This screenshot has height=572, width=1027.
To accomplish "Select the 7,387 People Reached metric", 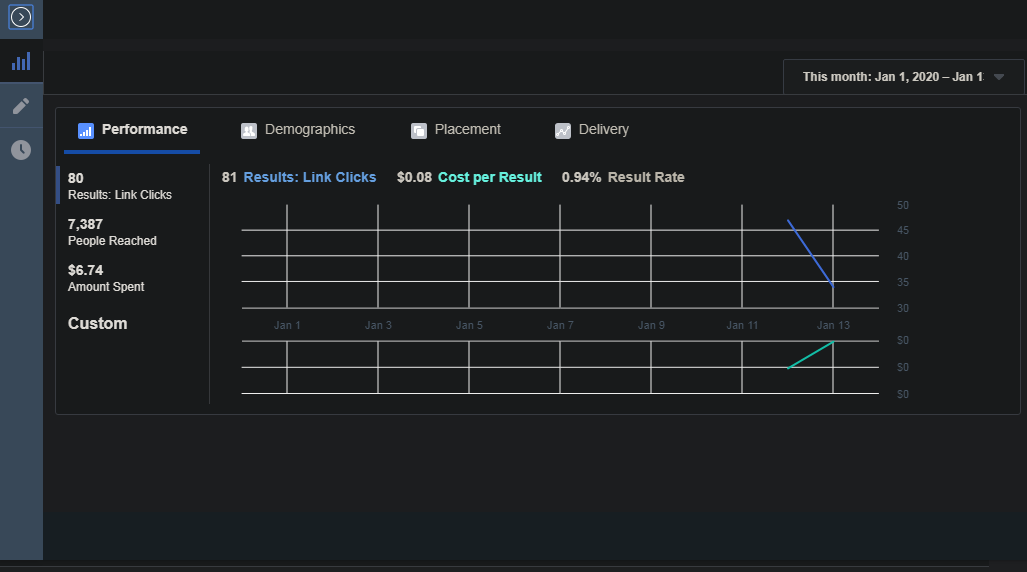I will coord(112,232).
